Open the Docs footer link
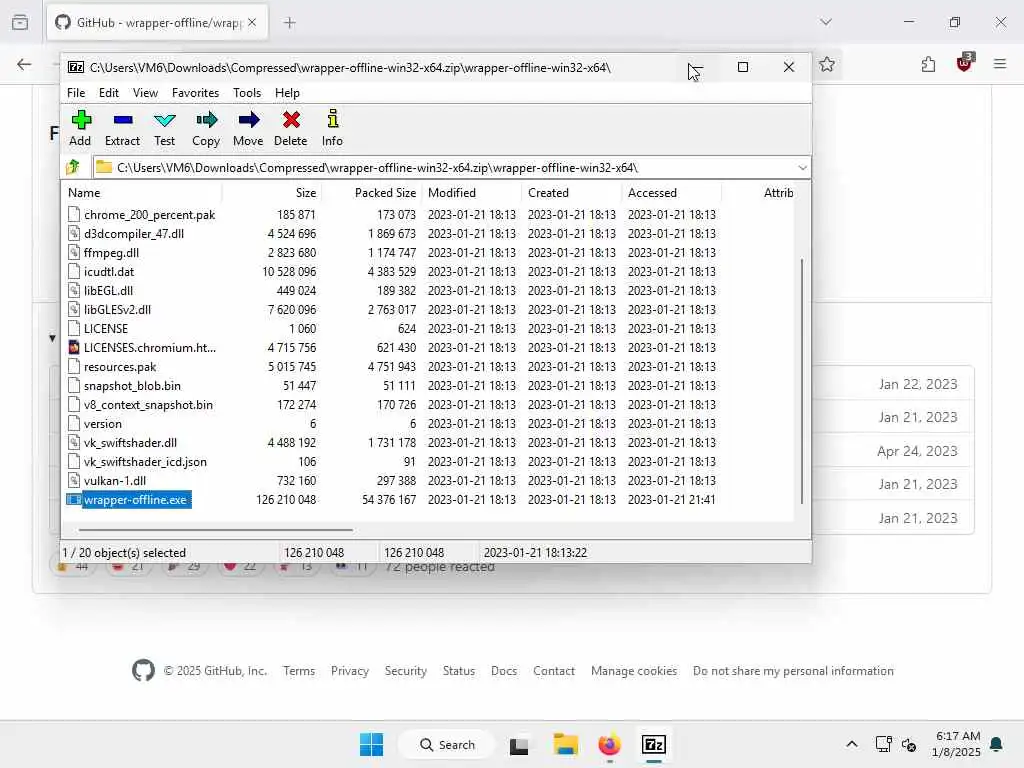Image resolution: width=1024 pixels, height=768 pixels. 504,671
